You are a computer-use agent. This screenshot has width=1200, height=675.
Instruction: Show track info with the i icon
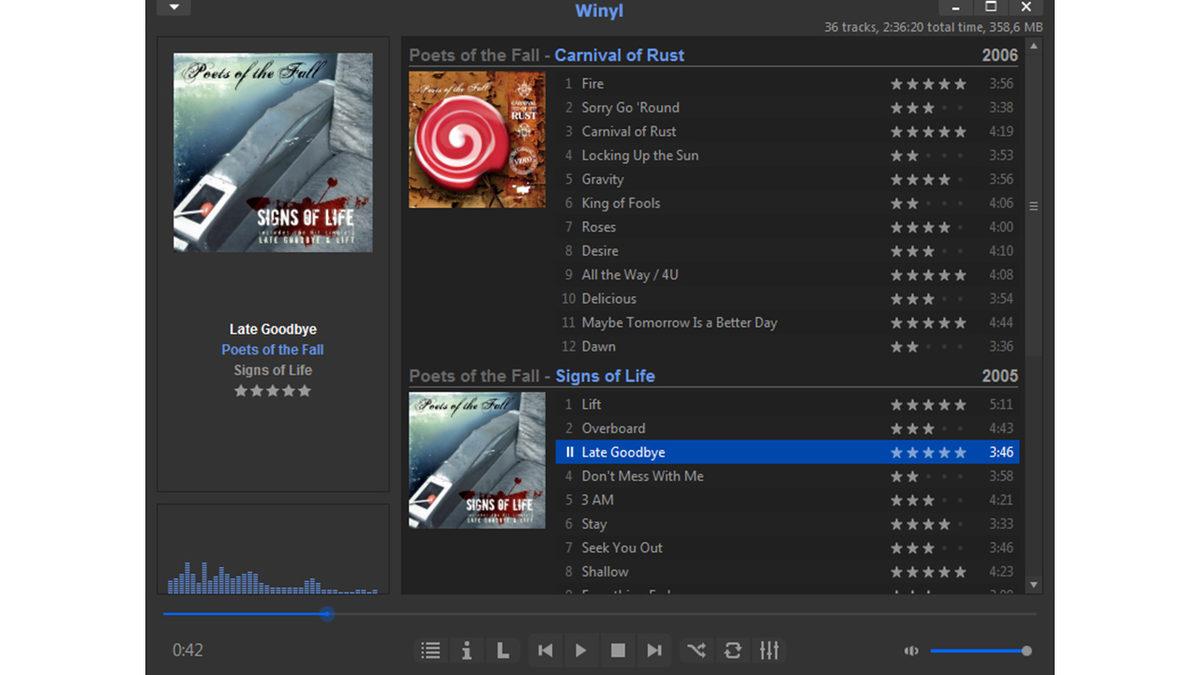pyautogui.click(x=466, y=650)
